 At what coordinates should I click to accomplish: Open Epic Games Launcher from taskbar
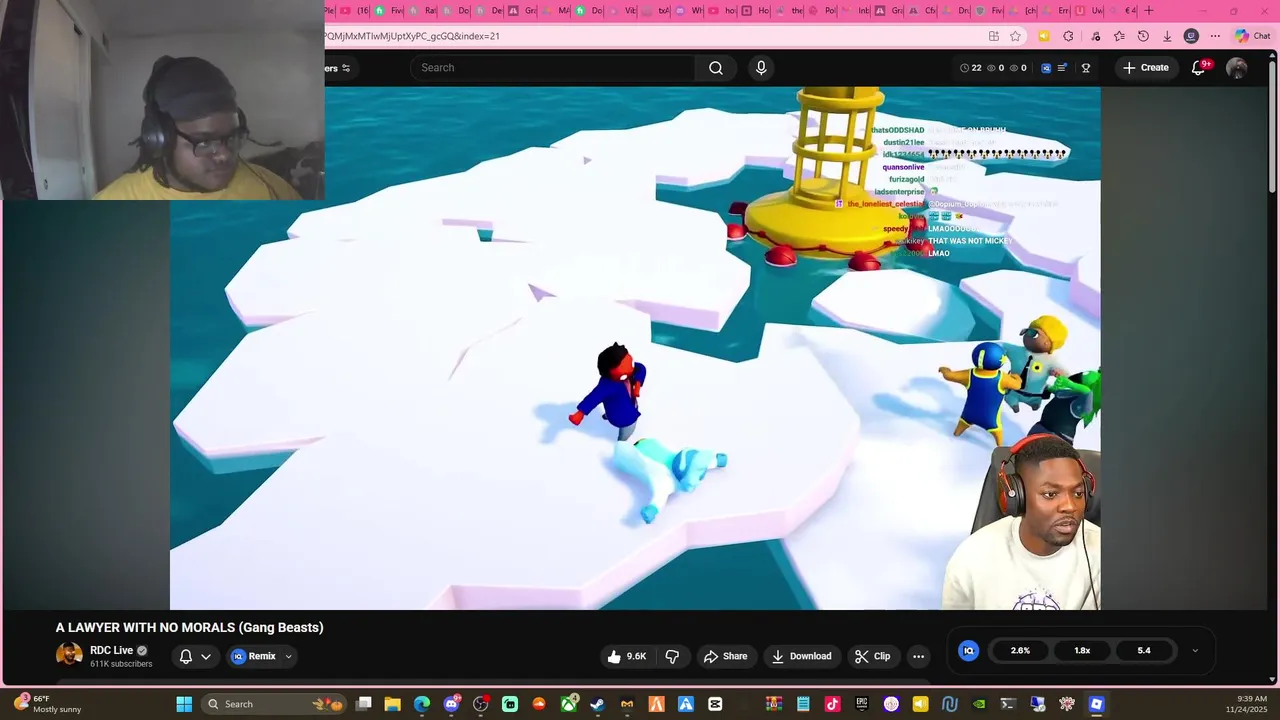pyautogui.click(x=861, y=704)
